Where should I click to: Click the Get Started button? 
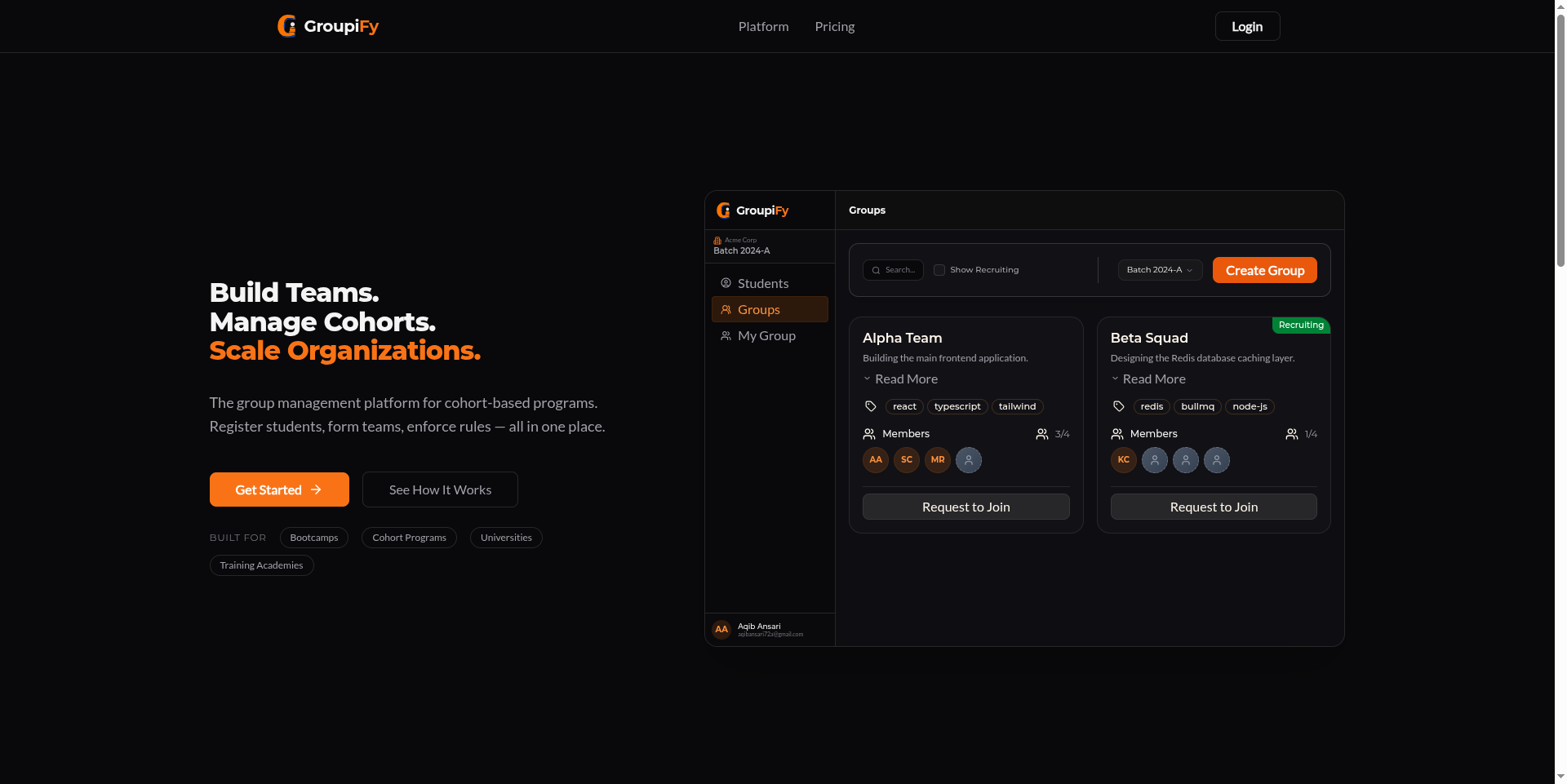[279, 489]
